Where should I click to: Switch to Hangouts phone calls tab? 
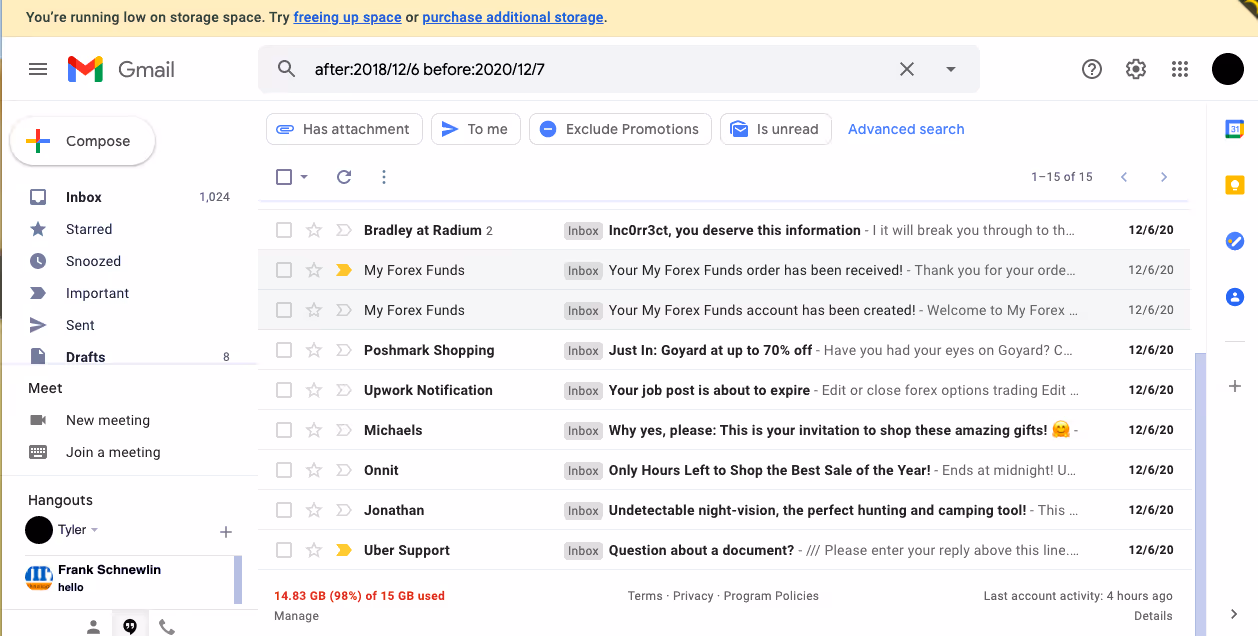167,627
